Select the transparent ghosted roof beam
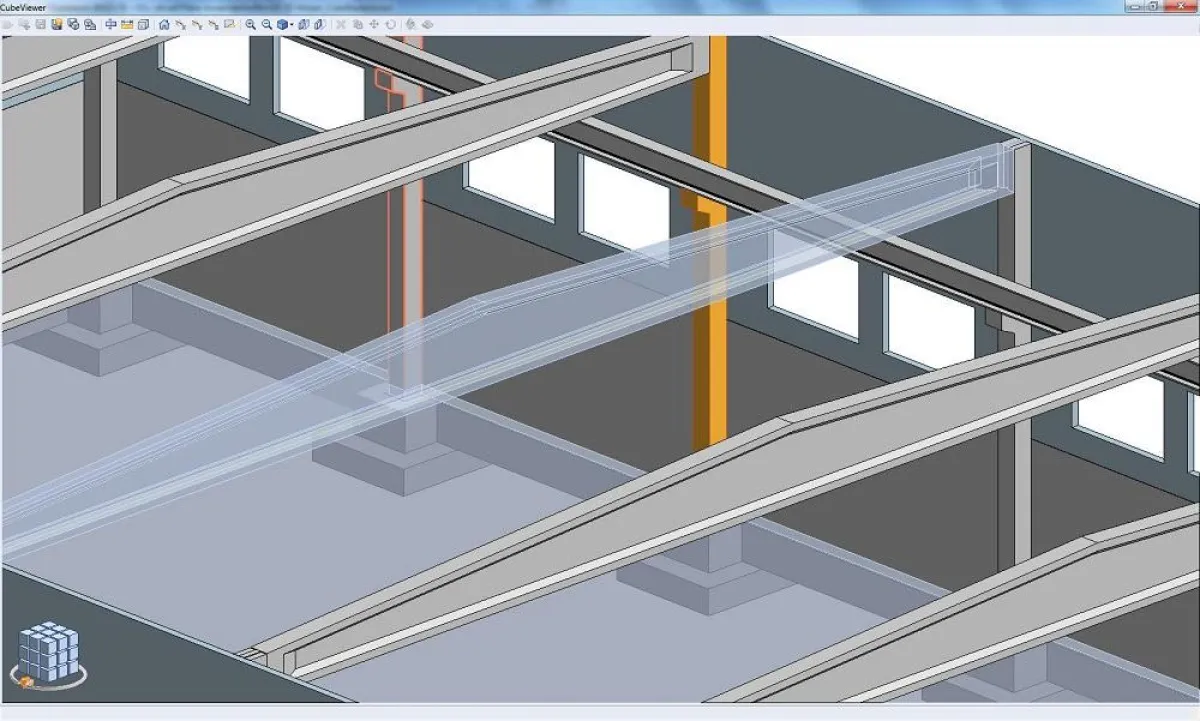Image resolution: width=1200 pixels, height=721 pixels. point(600,290)
